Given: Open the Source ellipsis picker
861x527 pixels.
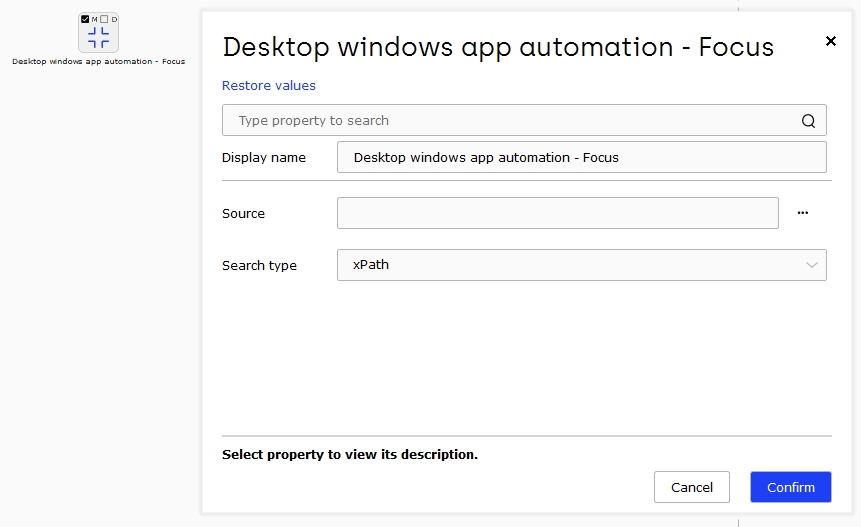Looking at the screenshot, I should 803,213.
